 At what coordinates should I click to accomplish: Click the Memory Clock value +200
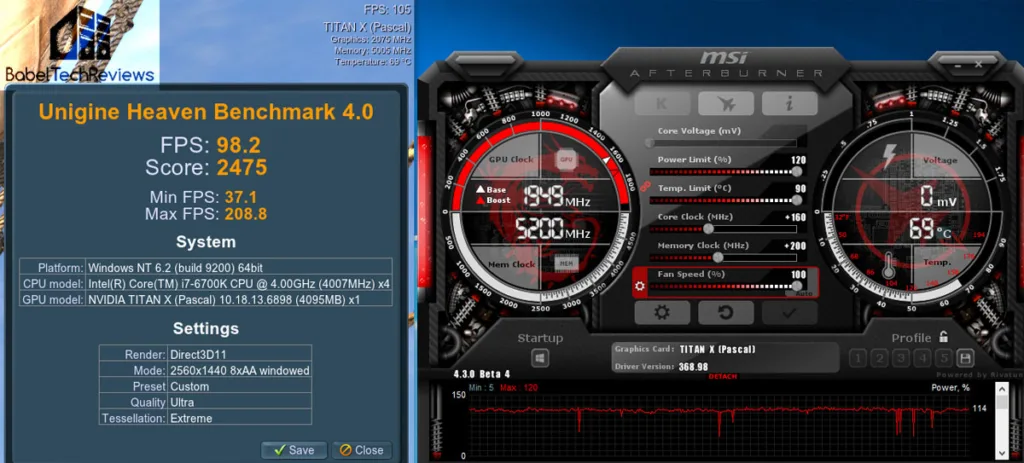pos(795,246)
